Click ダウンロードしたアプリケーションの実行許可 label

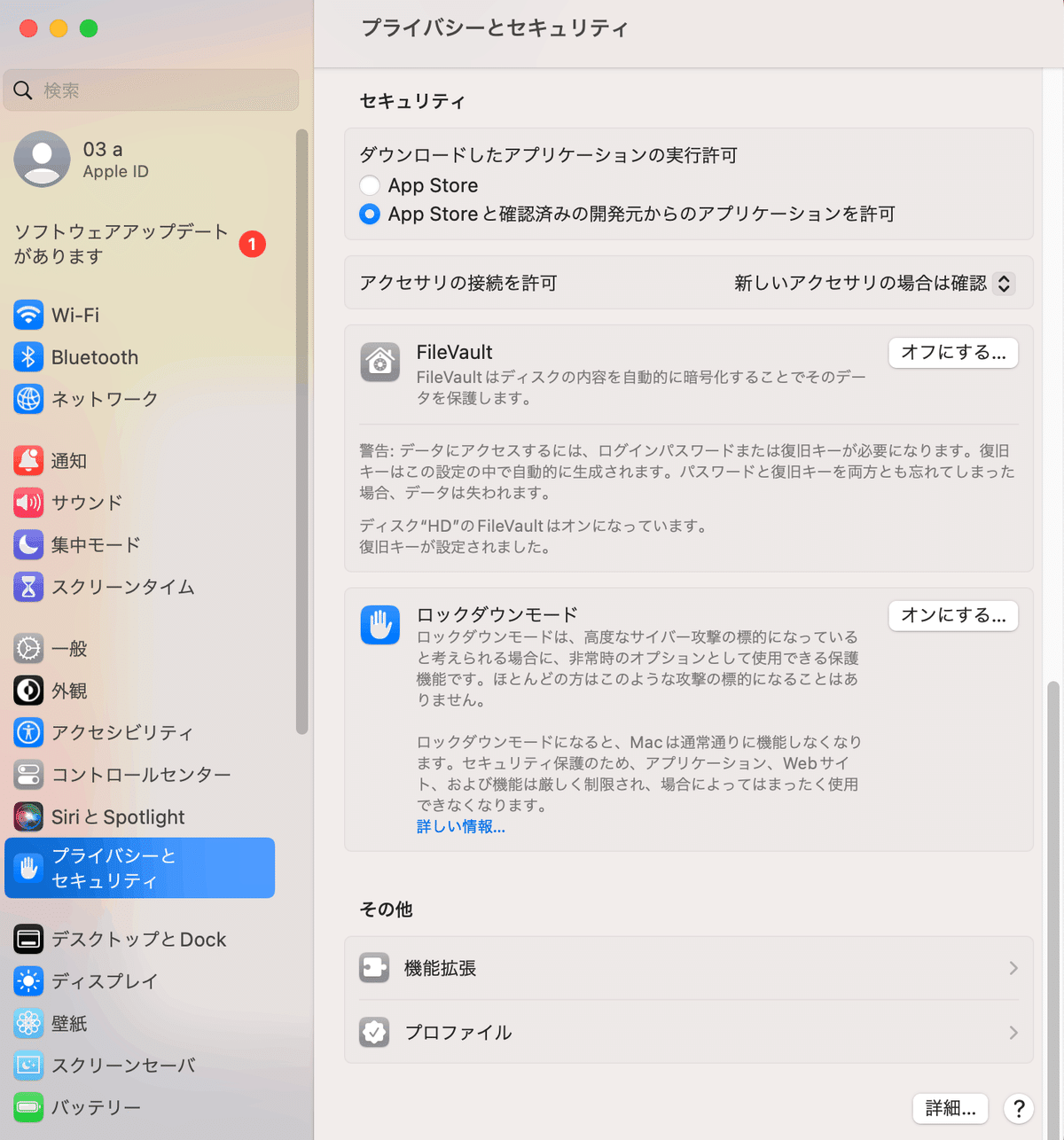(x=548, y=155)
